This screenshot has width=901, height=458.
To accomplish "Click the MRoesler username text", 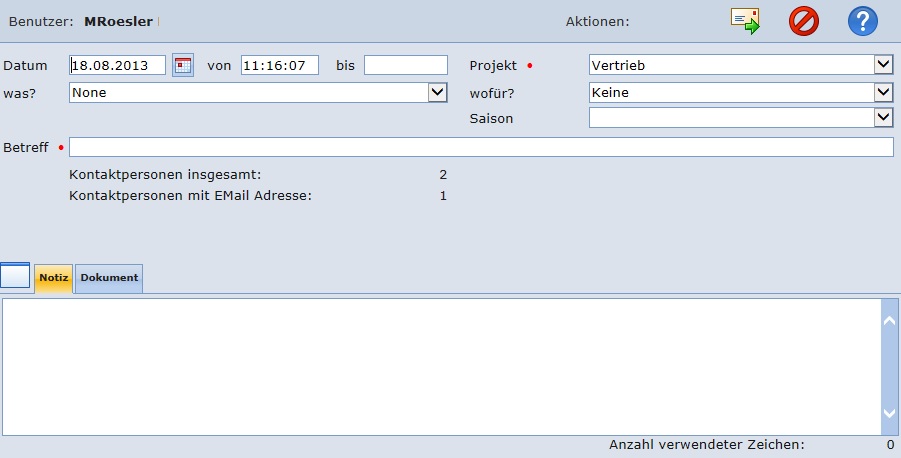I will click(x=118, y=21).
